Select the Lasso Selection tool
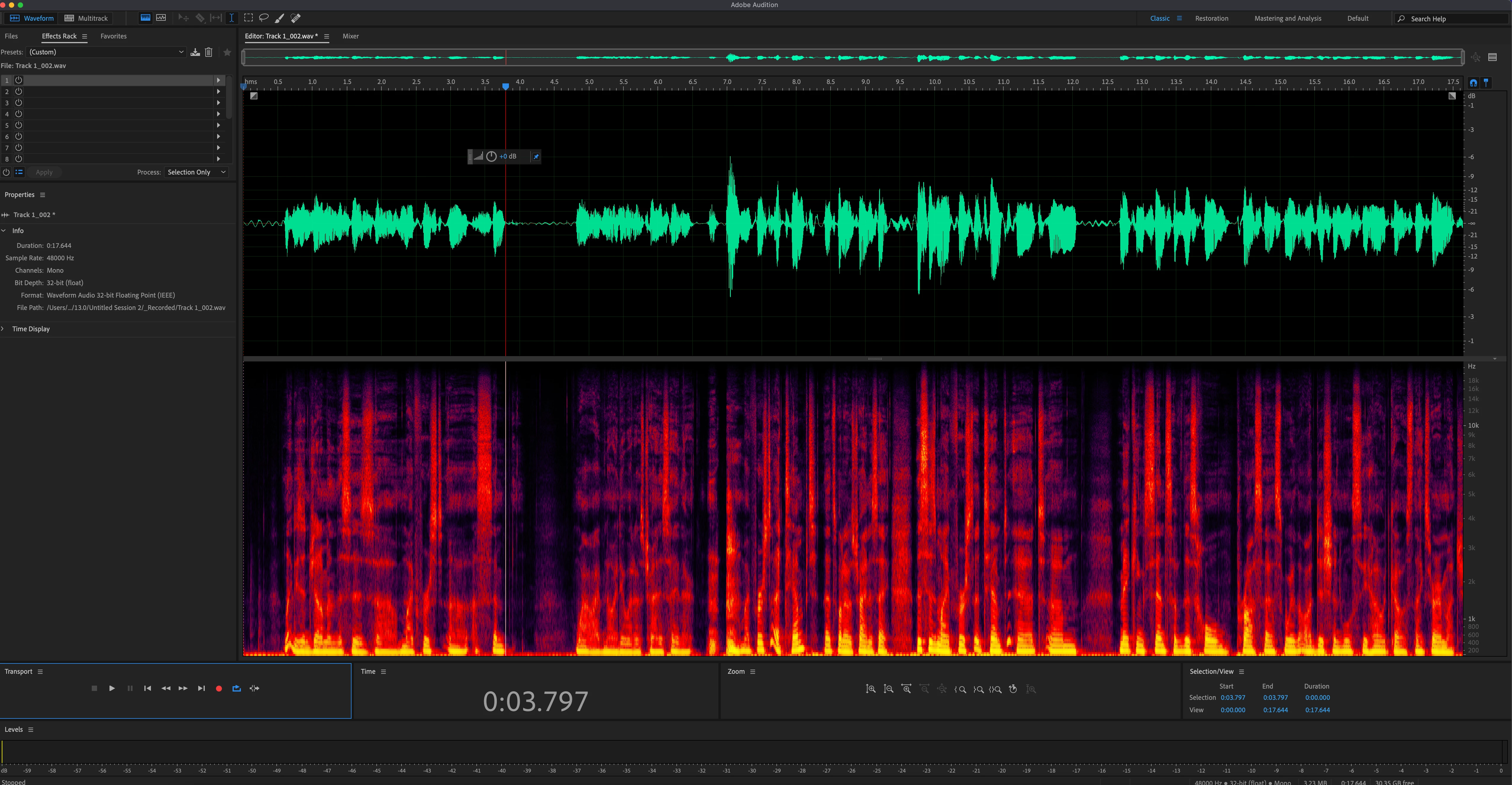 [x=264, y=18]
